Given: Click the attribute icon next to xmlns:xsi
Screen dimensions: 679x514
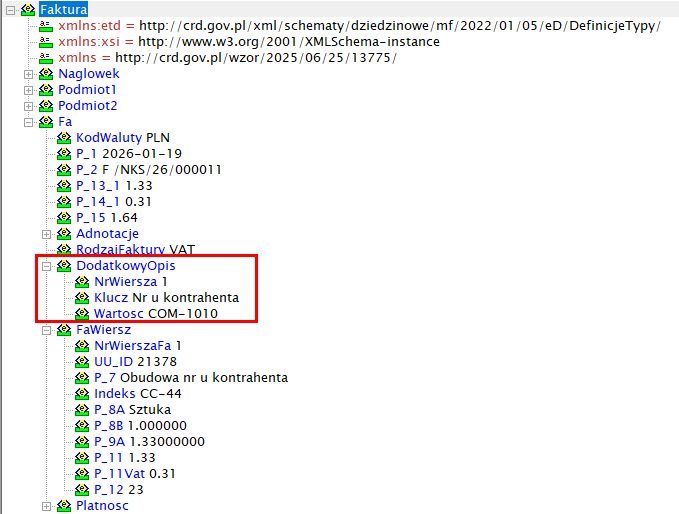Looking at the screenshot, I should coord(47,42).
